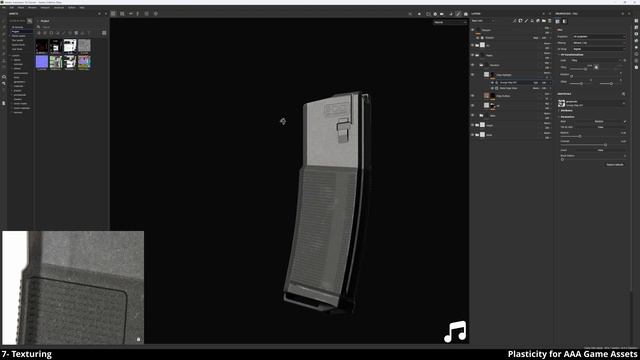Delete the selected layer with trash icon
Viewport: 640px width, 360px height.
[549, 20]
